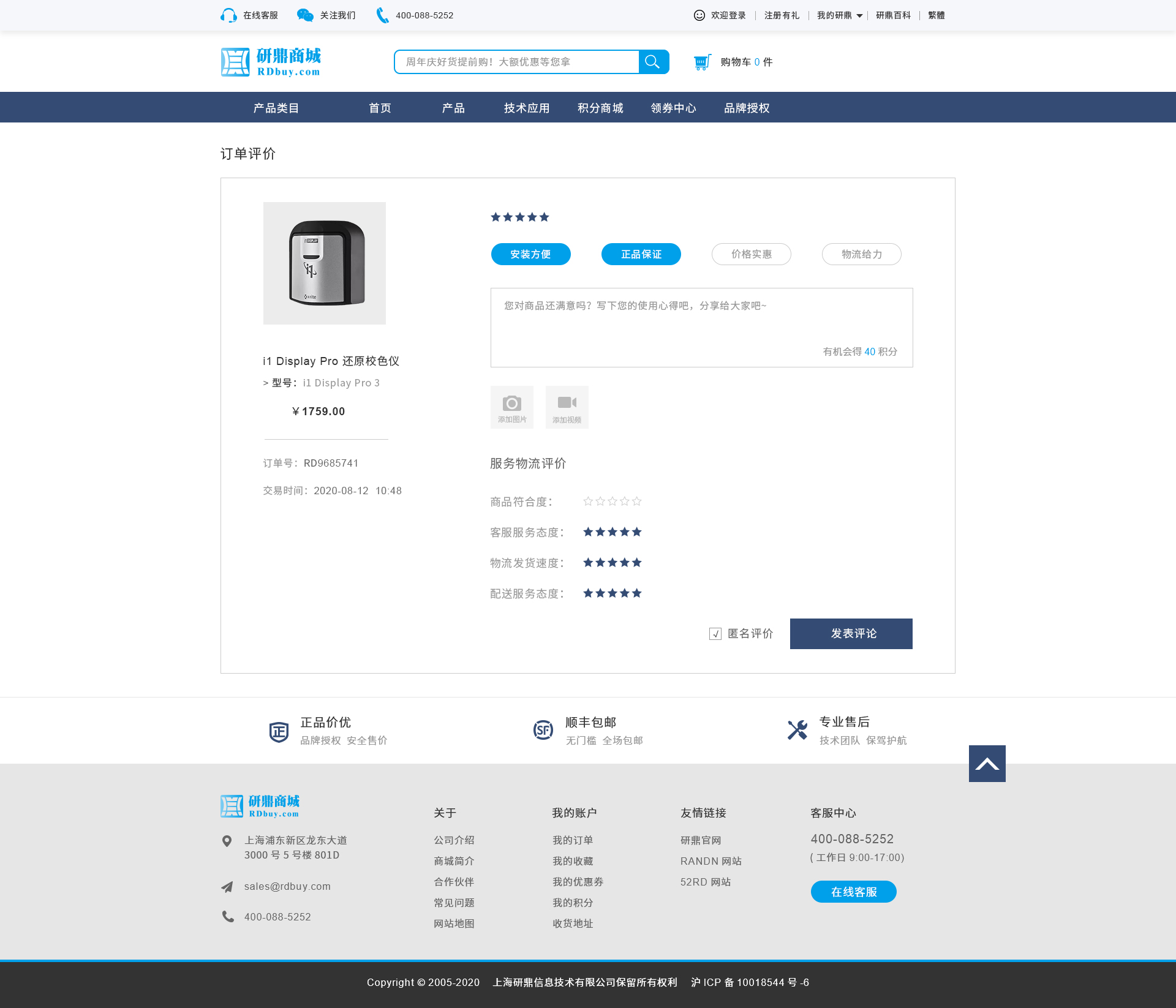Go to the 积分商城 nav tab
The height and width of the screenshot is (1008, 1176).
600,108
